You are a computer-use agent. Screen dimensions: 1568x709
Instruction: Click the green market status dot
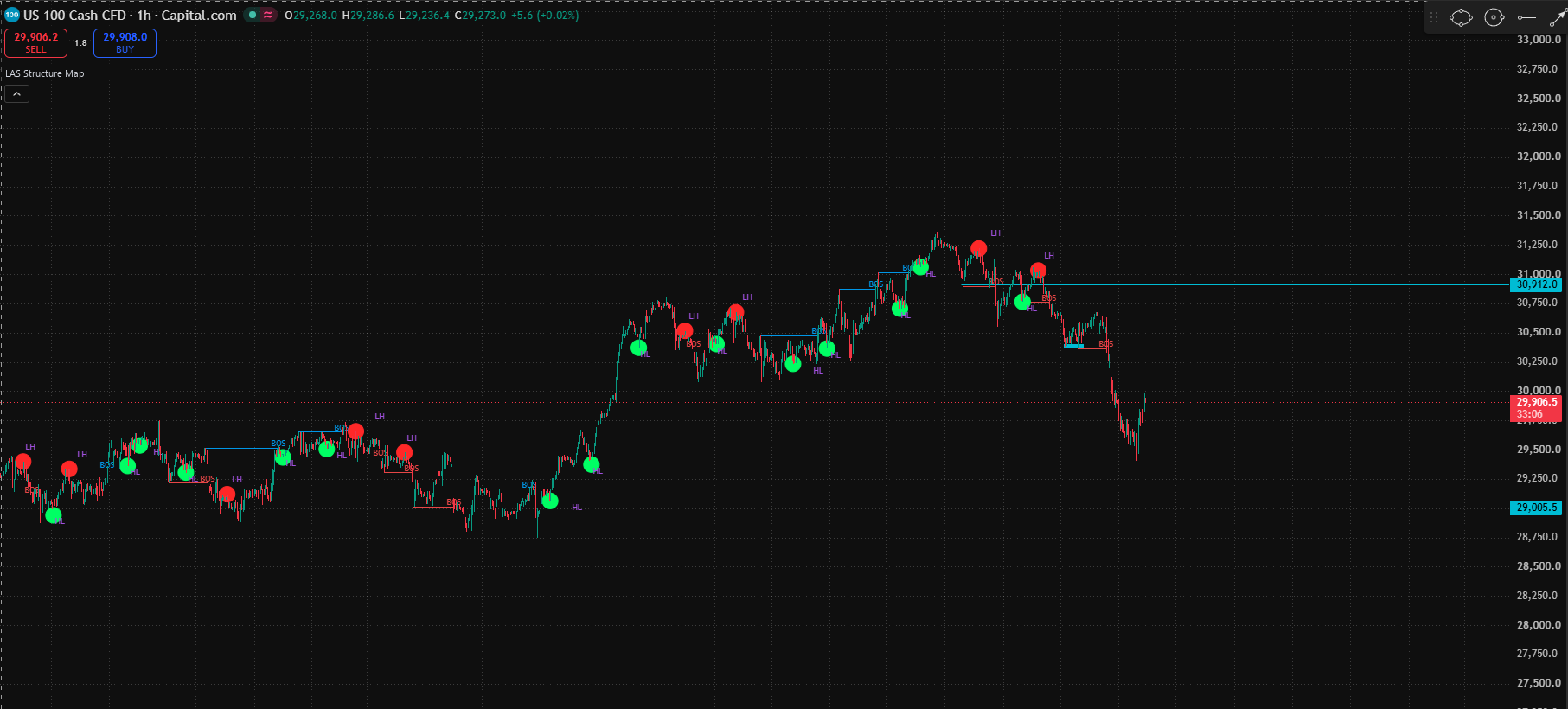[x=253, y=15]
